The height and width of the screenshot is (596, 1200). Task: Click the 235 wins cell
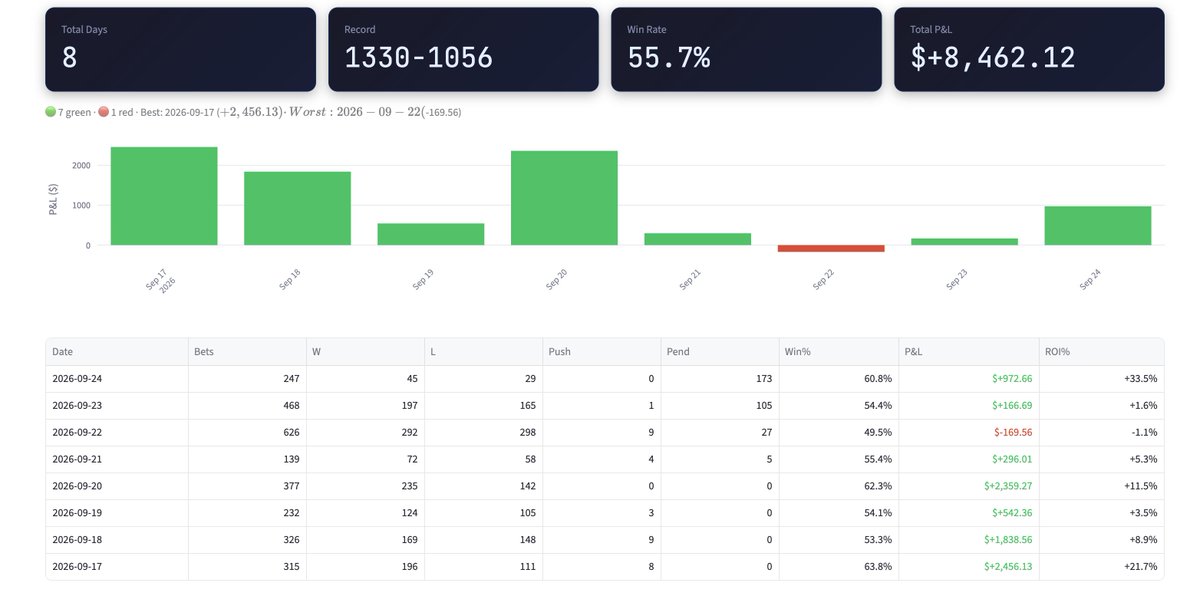(x=365, y=486)
